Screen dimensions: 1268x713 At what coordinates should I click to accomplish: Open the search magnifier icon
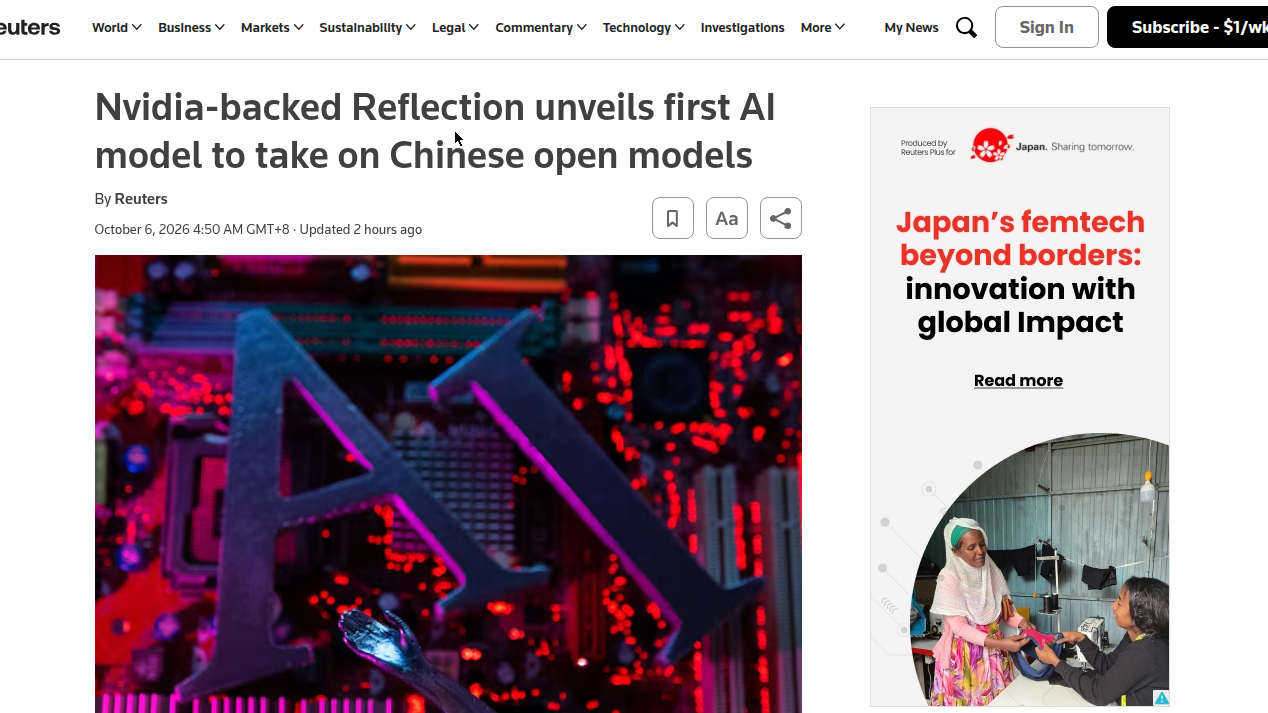point(966,28)
